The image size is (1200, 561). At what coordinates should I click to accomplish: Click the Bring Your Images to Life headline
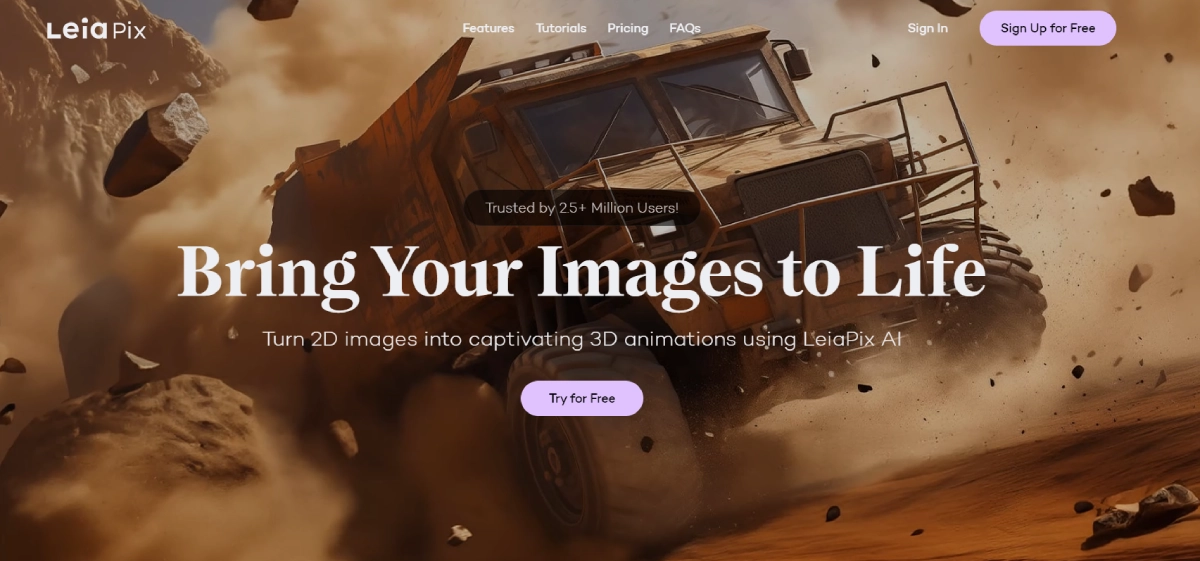[581, 271]
